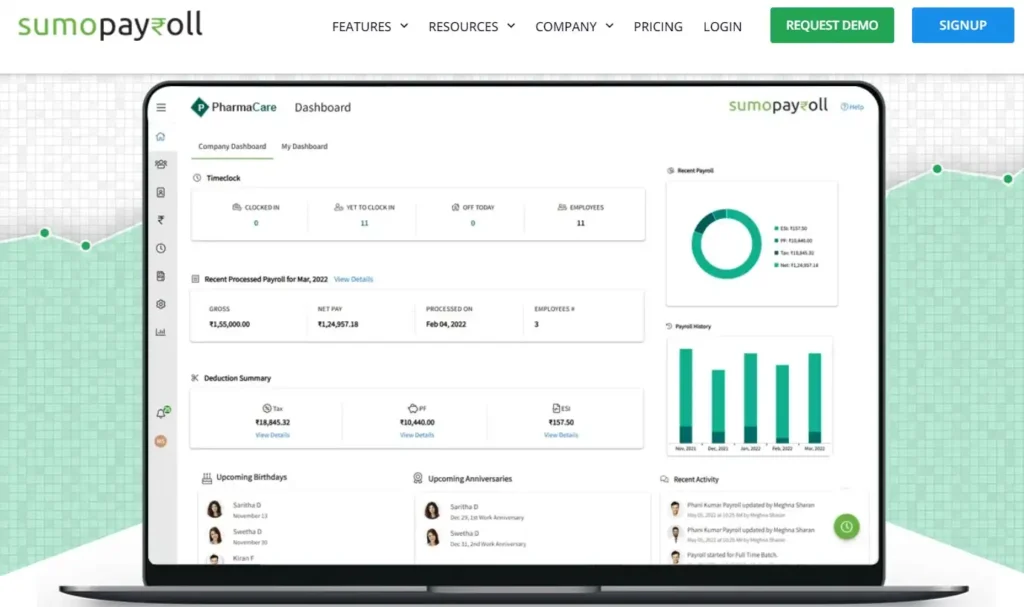Expand the FEATURES dropdown chevron

[x=404, y=25]
